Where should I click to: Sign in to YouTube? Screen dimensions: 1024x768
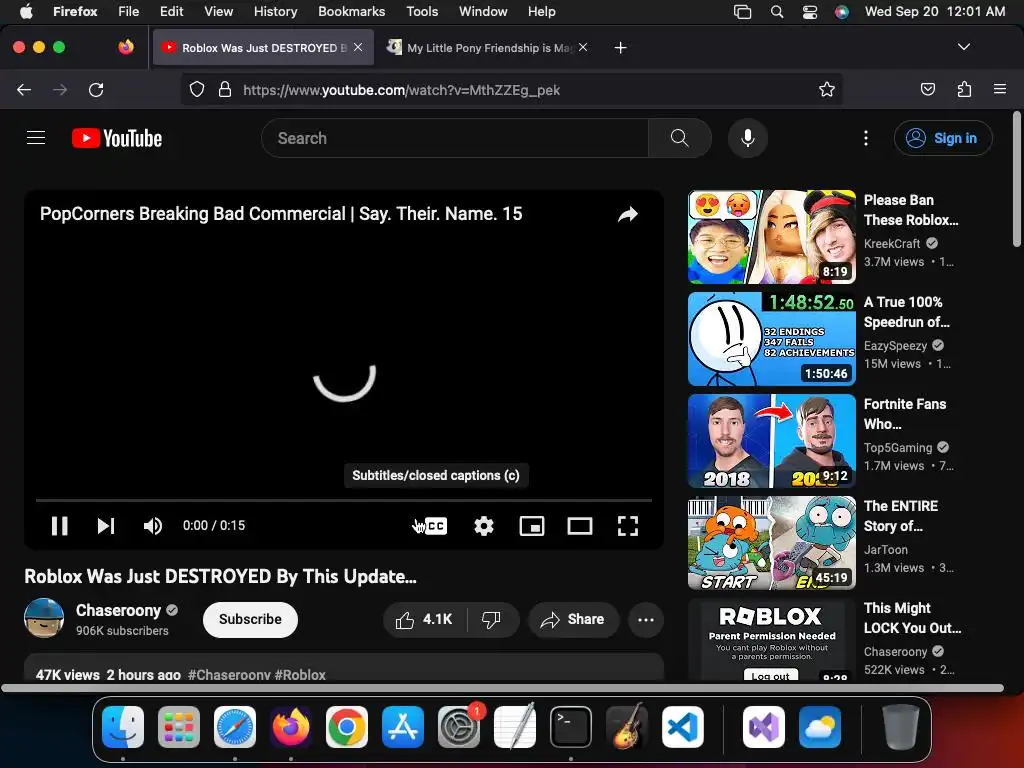click(x=943, y=138)
